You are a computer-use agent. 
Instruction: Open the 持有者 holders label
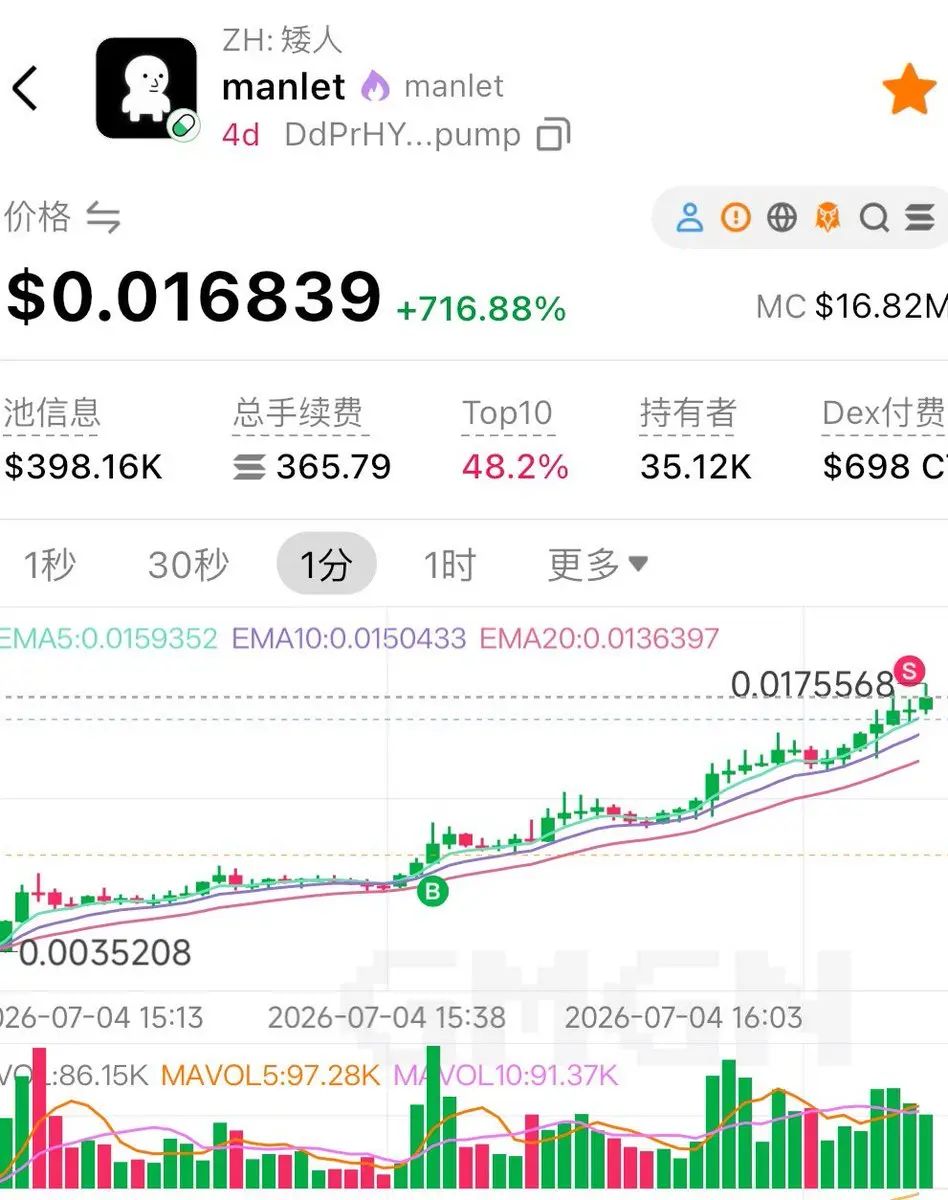688,414
